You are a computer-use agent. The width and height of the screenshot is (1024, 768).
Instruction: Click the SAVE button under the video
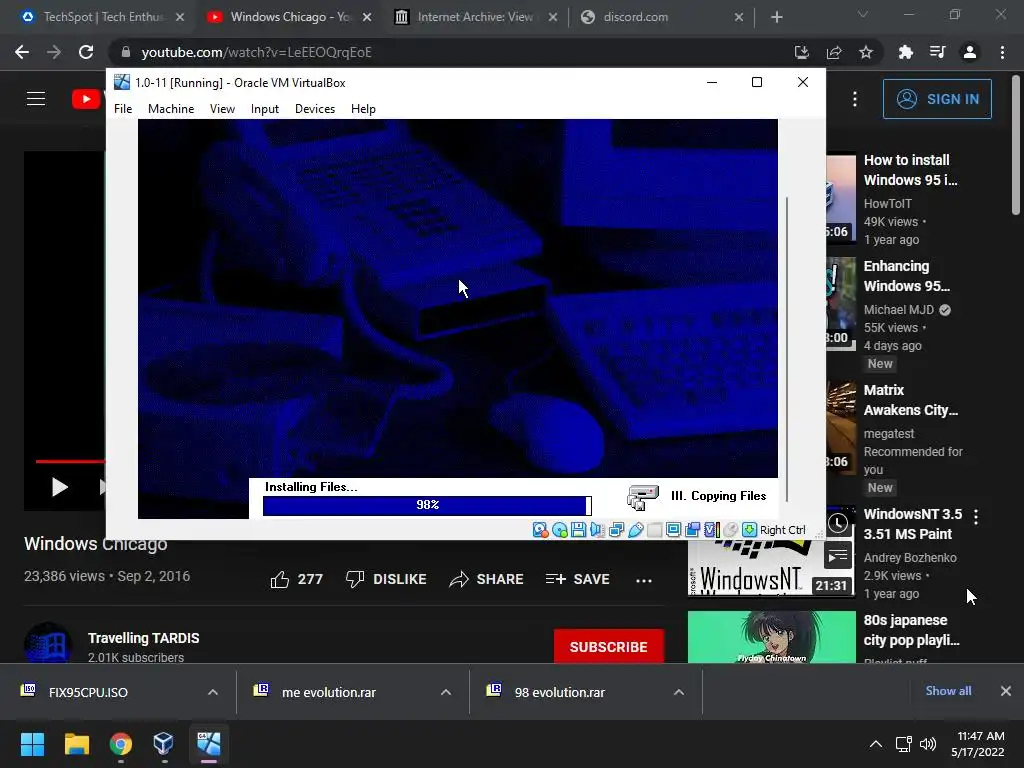tap(577, 579)
